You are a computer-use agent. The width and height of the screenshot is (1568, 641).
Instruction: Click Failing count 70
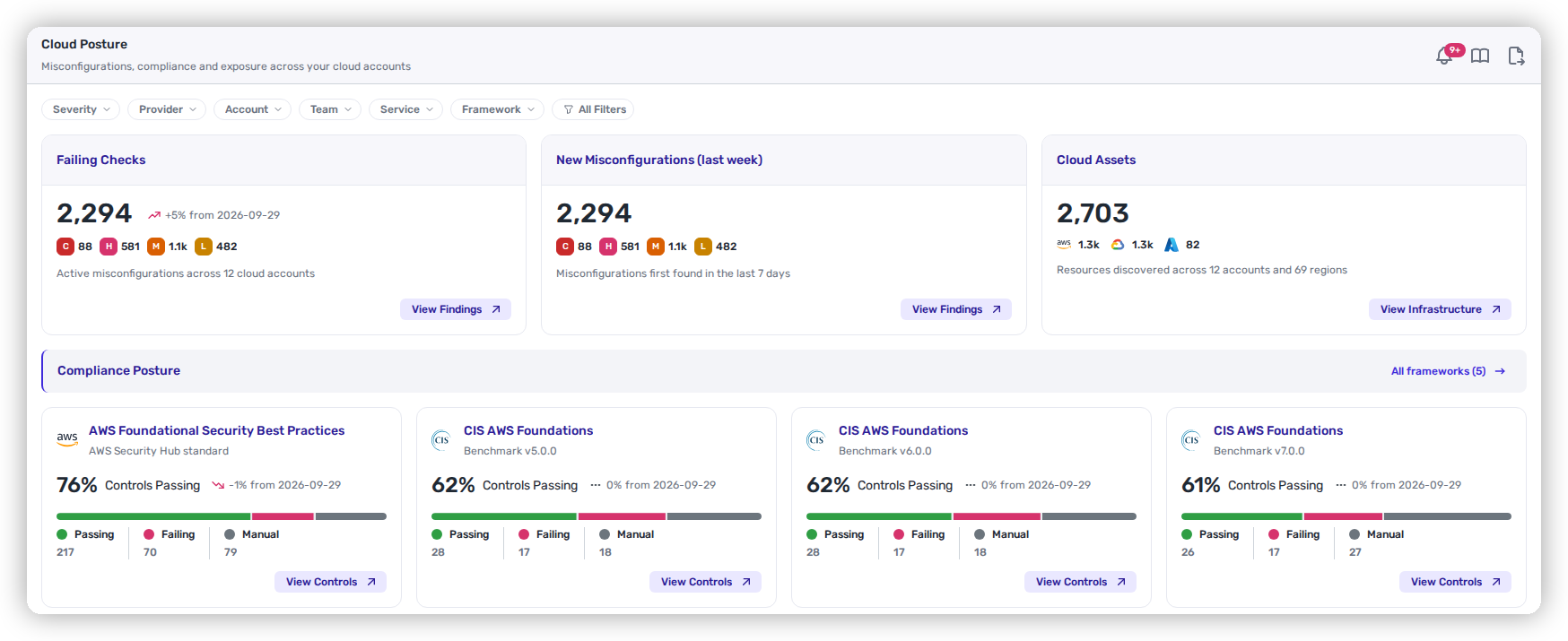coord(151,552)
